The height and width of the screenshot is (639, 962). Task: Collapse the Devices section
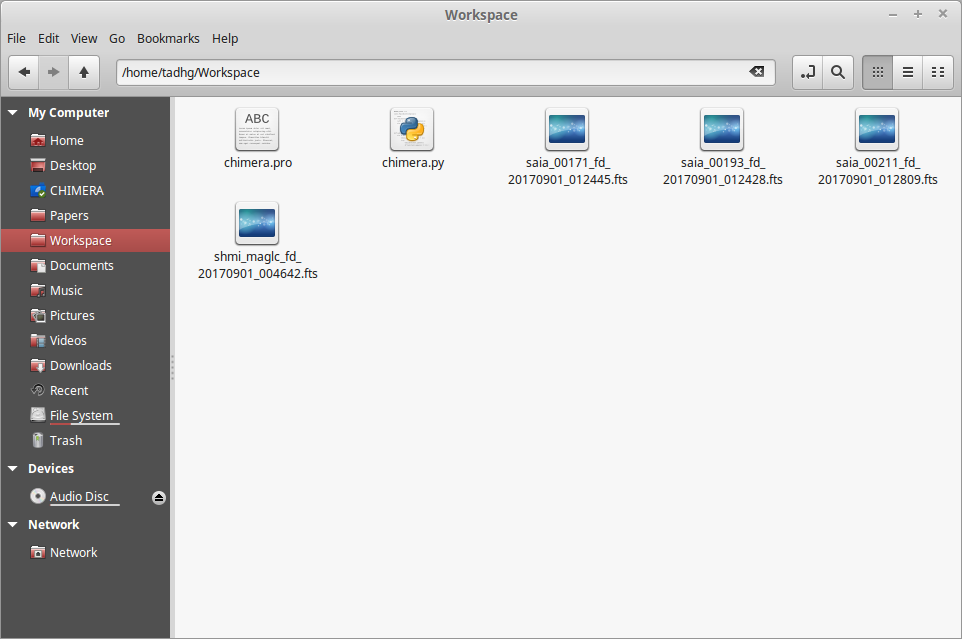tap(12, 469)
